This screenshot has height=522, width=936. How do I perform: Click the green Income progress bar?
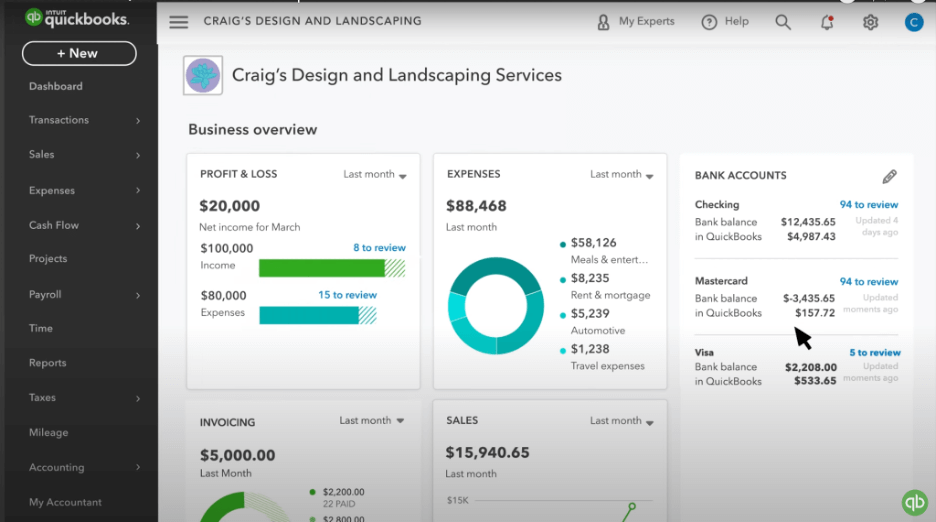tap(332, 268)
